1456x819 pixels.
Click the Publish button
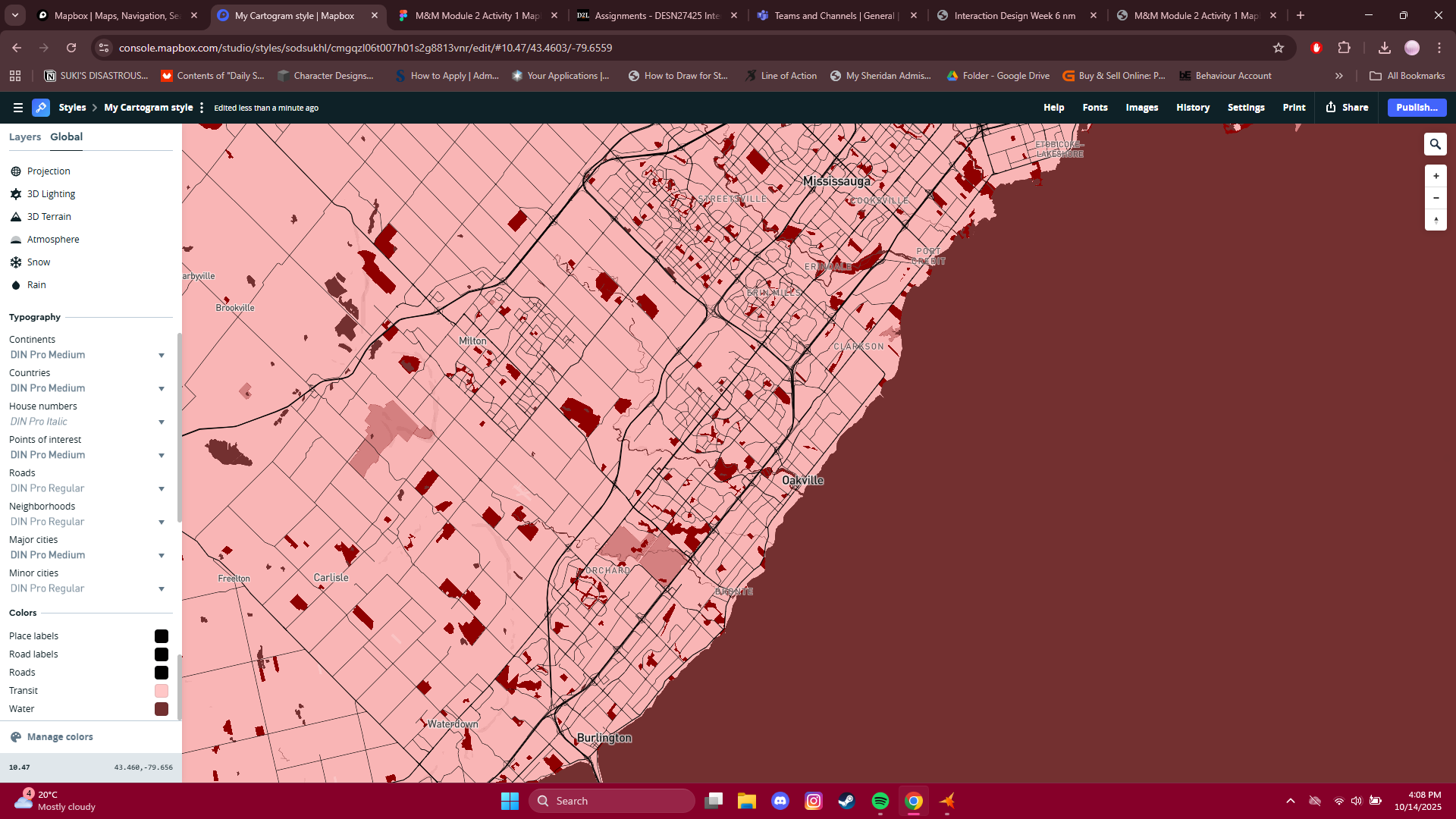[x=1416, y=108]
